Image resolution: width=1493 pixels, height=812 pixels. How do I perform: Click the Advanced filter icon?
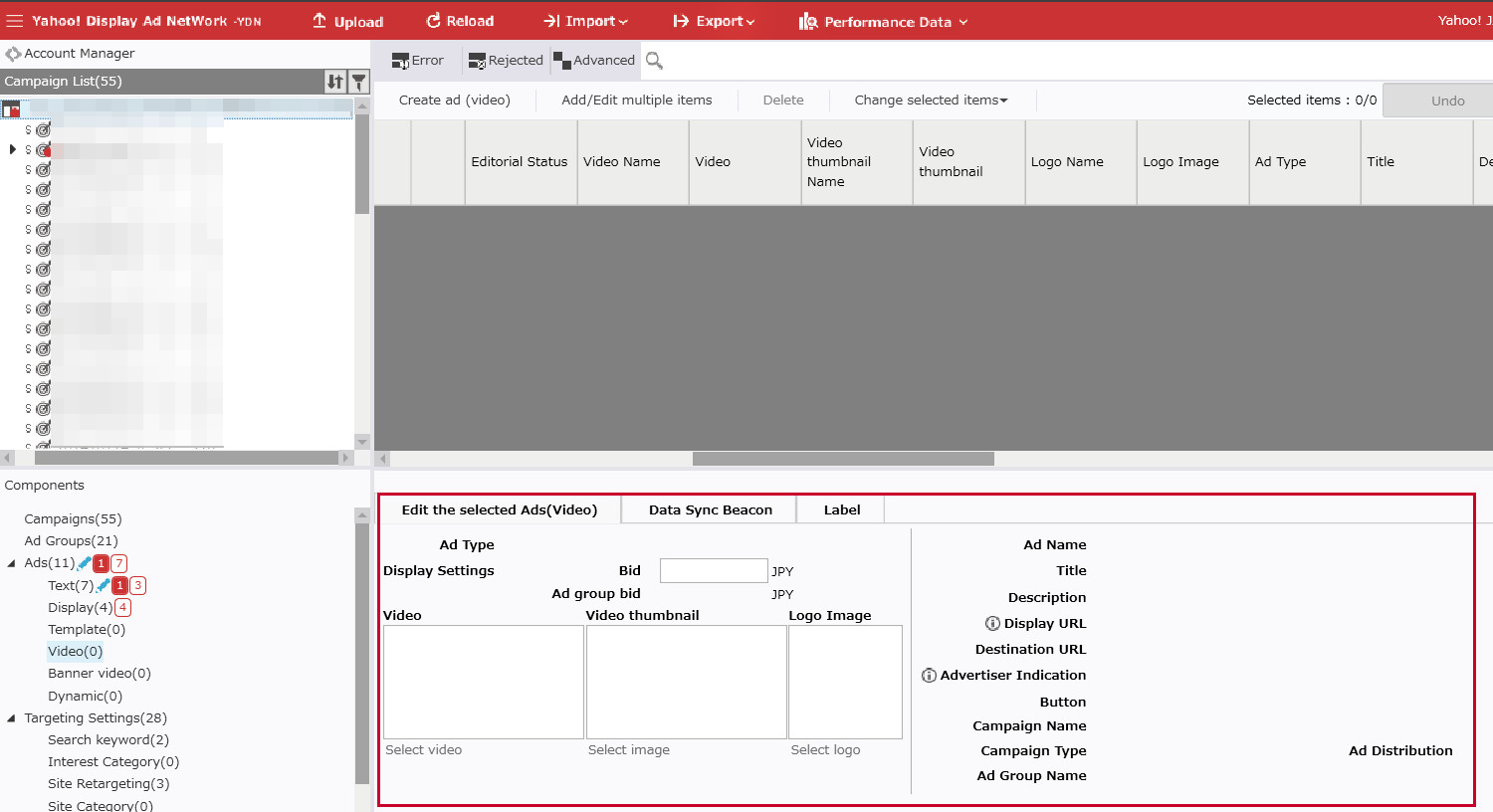click(562, 61)
